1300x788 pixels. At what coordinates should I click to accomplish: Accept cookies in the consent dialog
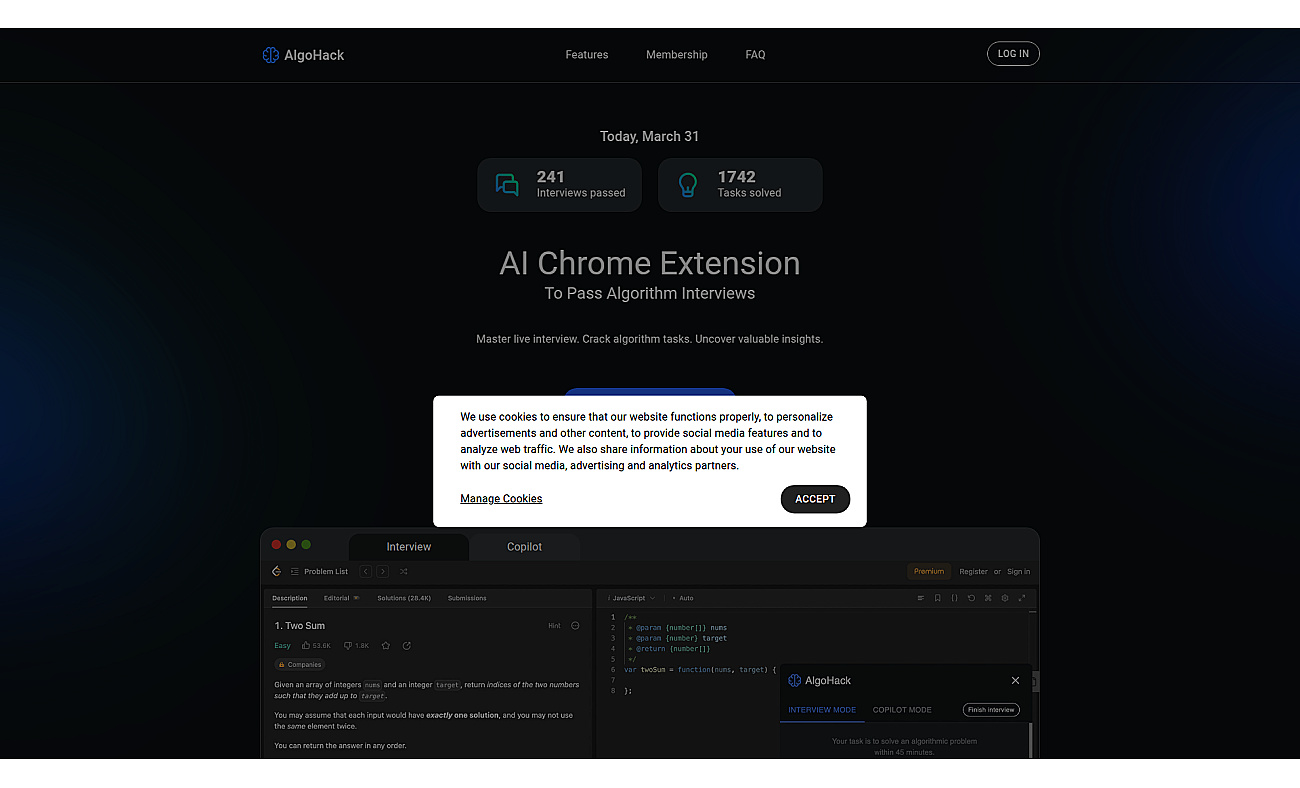(x=815, y=499)
